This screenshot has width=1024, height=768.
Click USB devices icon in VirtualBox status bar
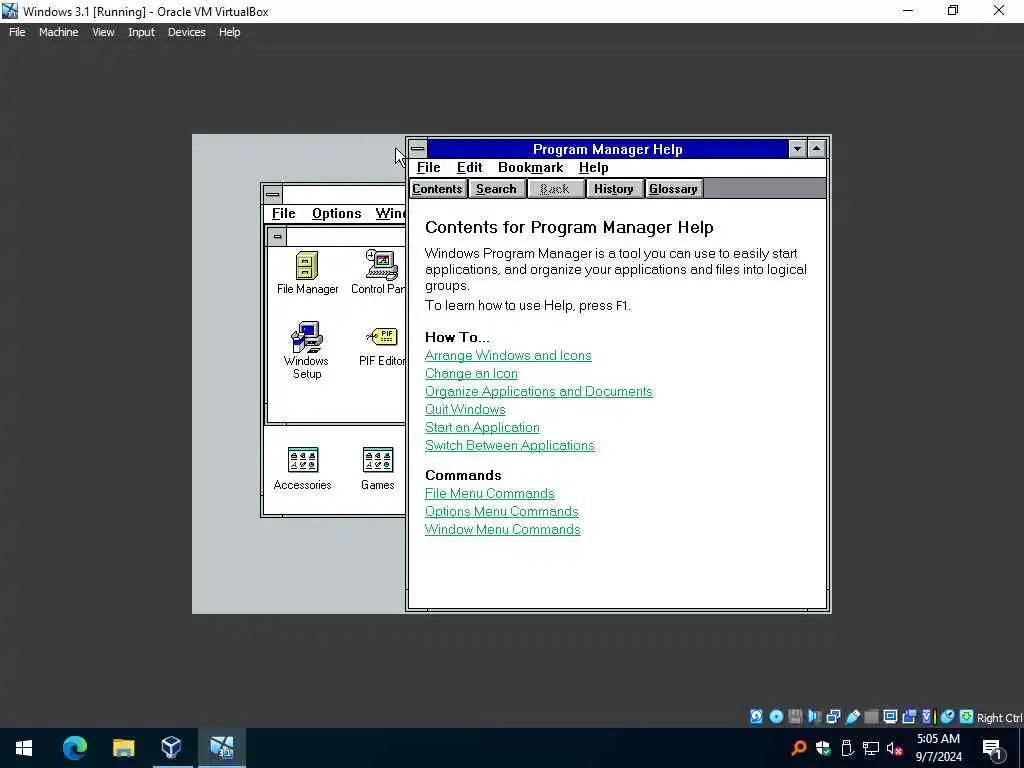tap(852, 717)
